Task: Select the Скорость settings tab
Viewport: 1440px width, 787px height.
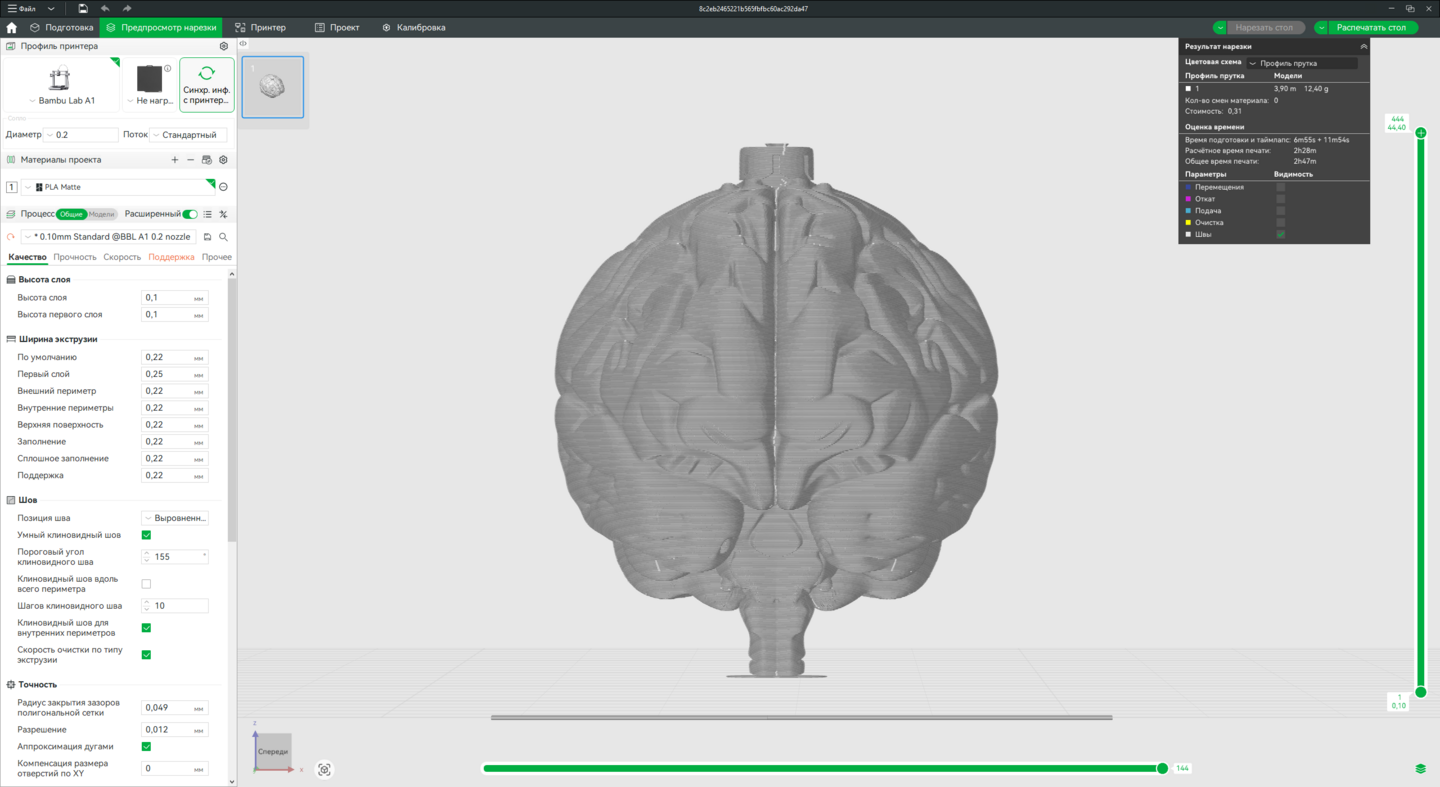Action: coord(122,257)
